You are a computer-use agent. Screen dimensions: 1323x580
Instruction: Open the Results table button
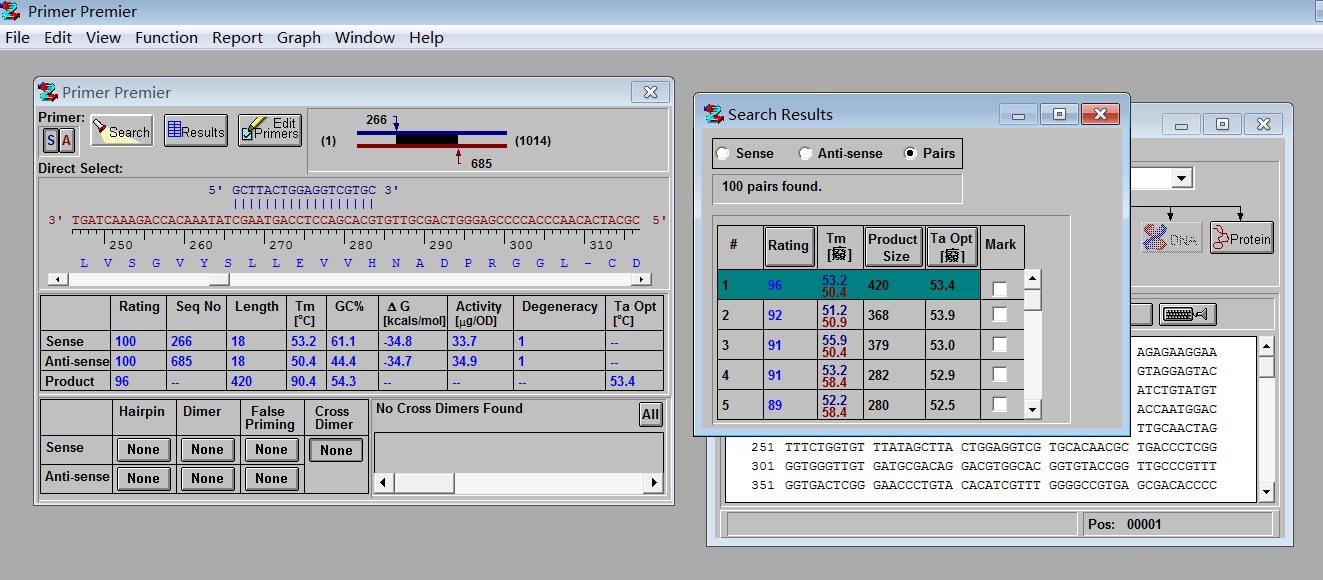(195, 131)
